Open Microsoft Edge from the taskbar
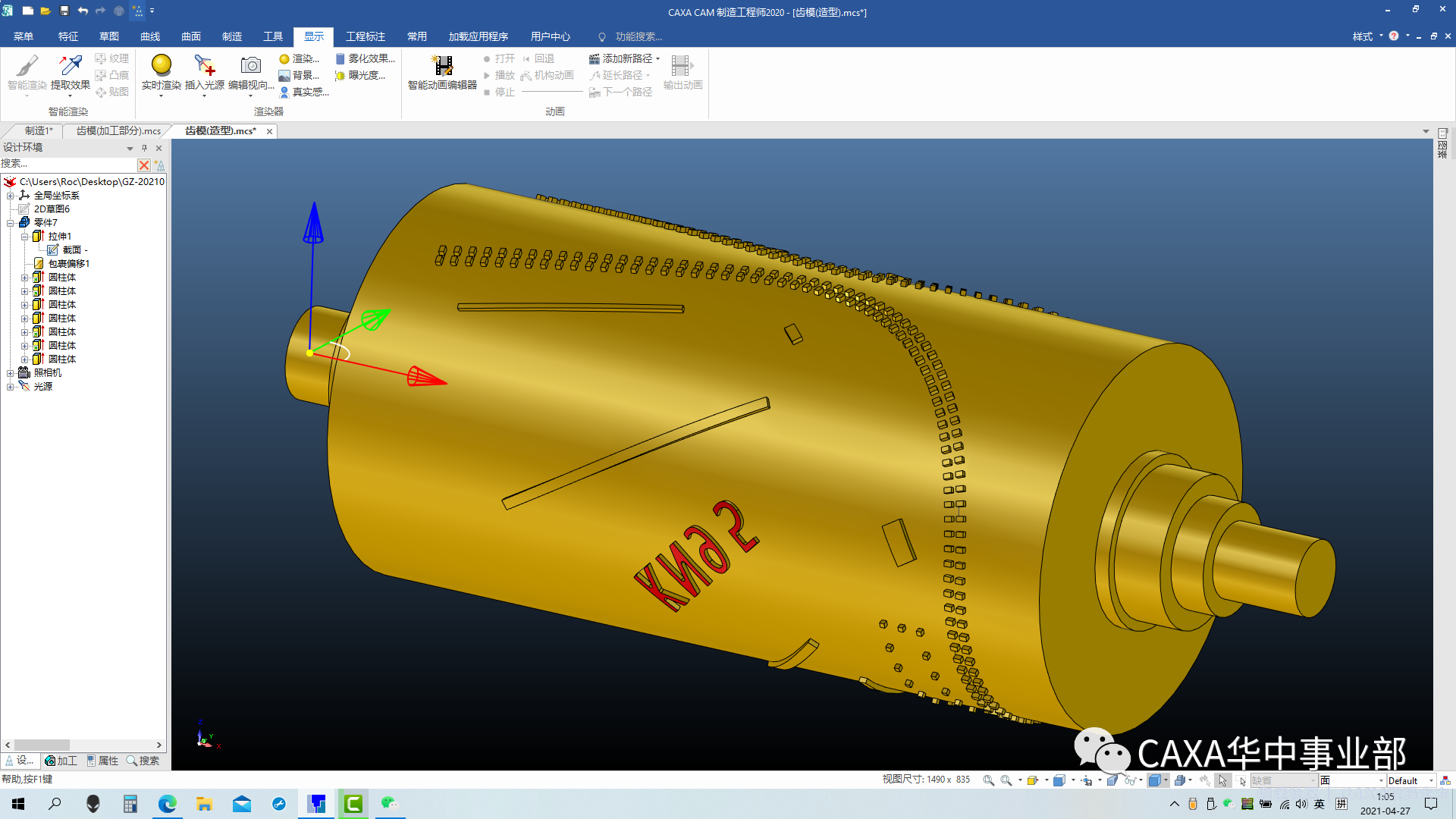 click(167, 804)
